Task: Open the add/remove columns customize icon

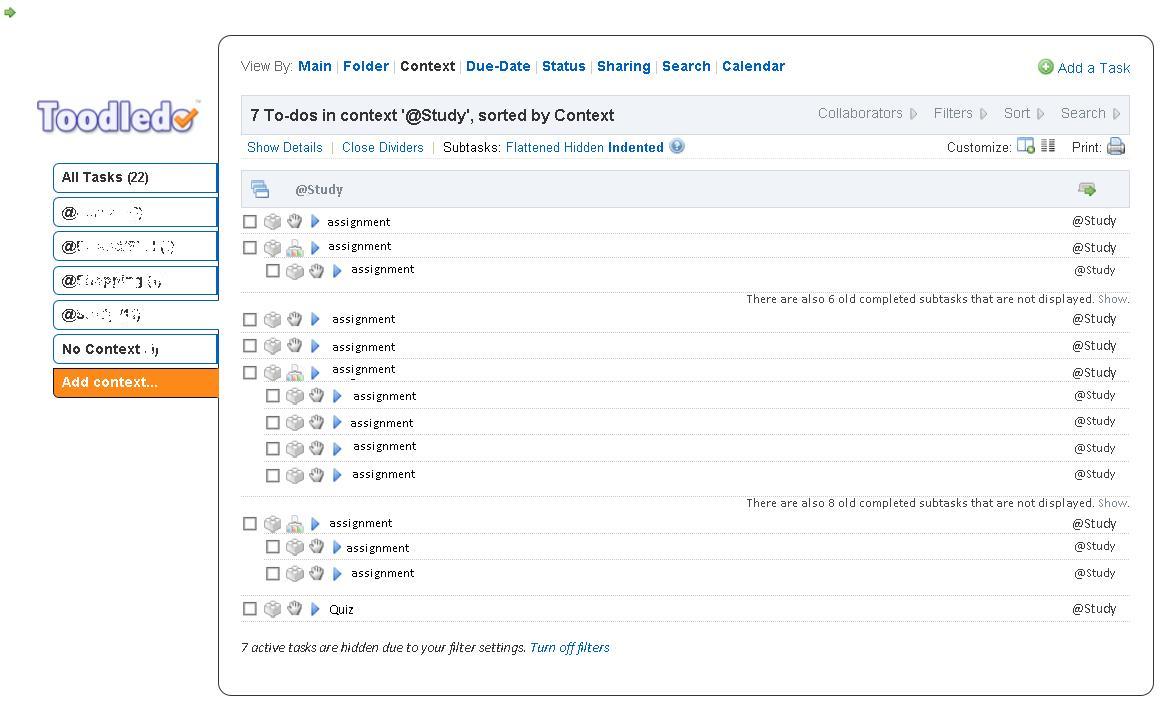Action: [x=1025, y=146]
